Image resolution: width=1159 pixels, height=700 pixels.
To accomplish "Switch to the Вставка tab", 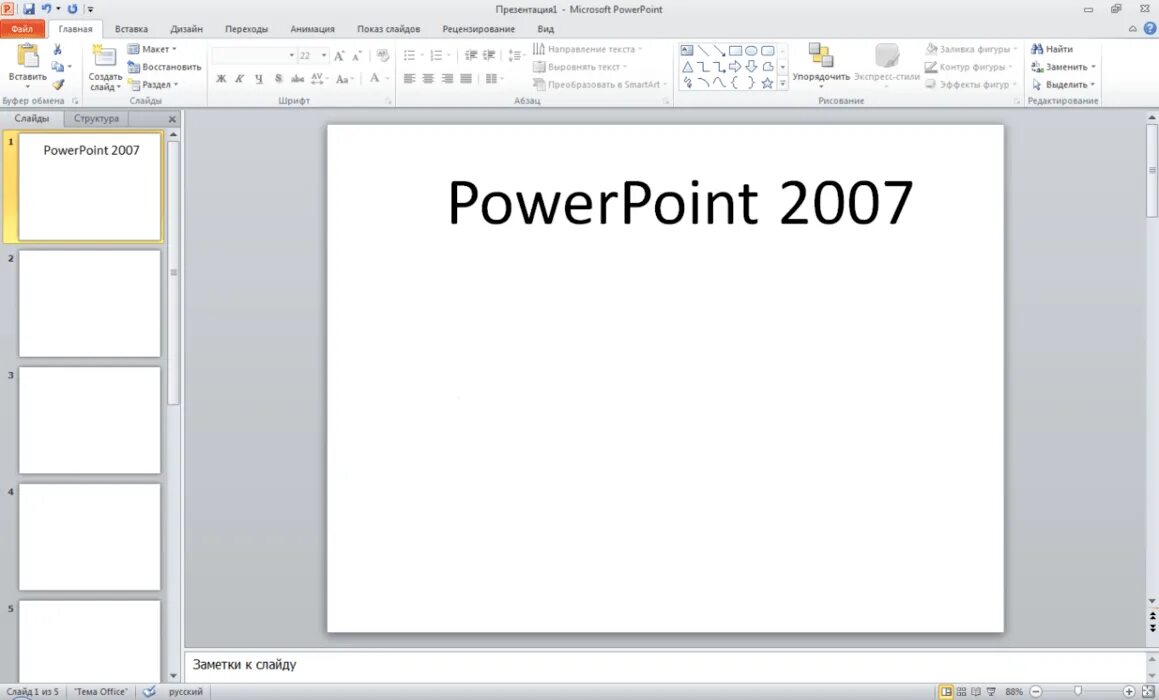I will tap(131, 29).
